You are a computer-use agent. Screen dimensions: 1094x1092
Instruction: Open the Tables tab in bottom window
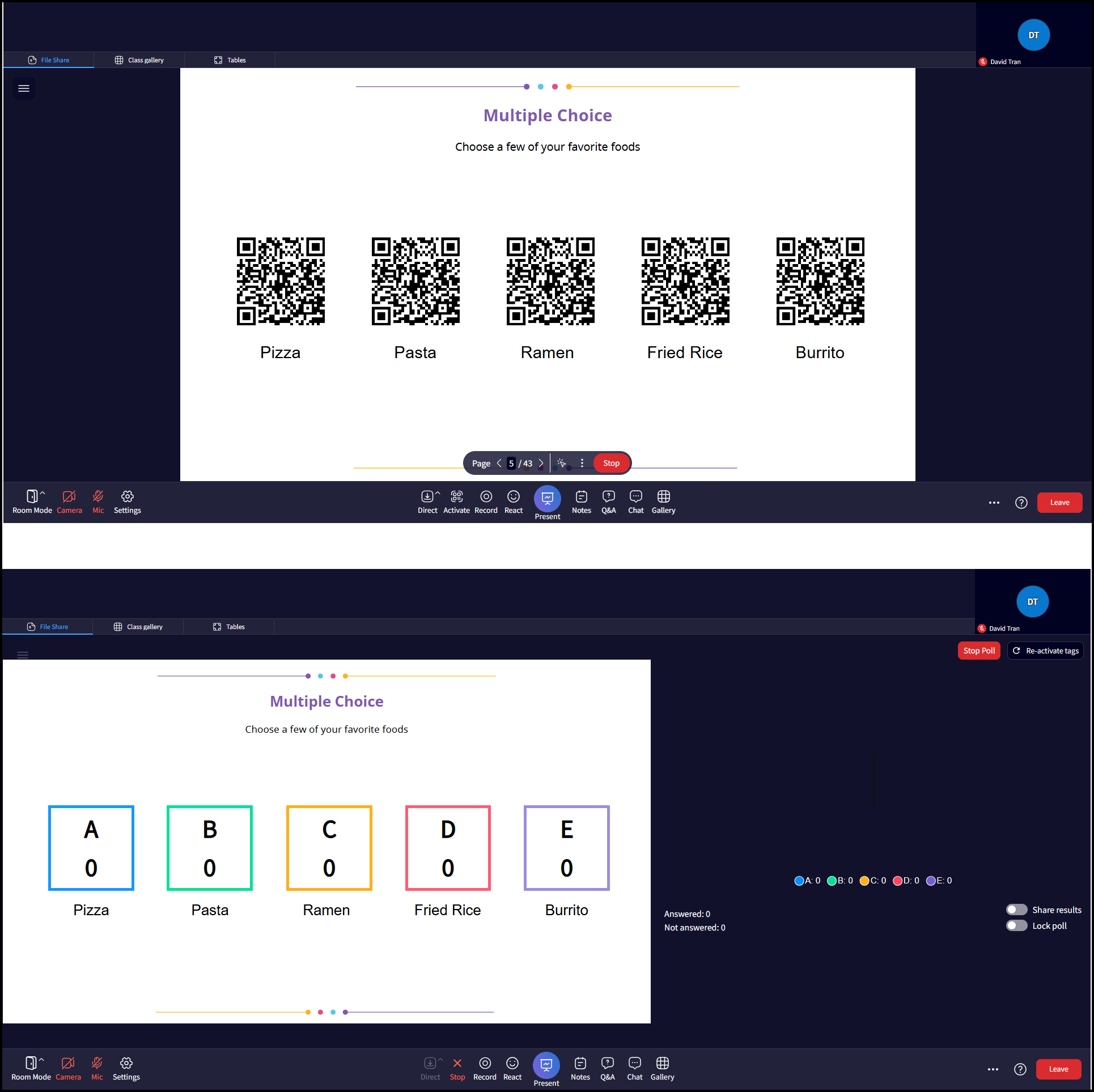tap(229, 627)
